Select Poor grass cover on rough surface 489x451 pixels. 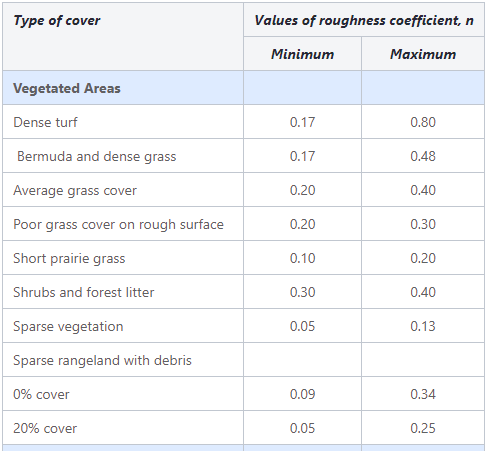[118, 225]
